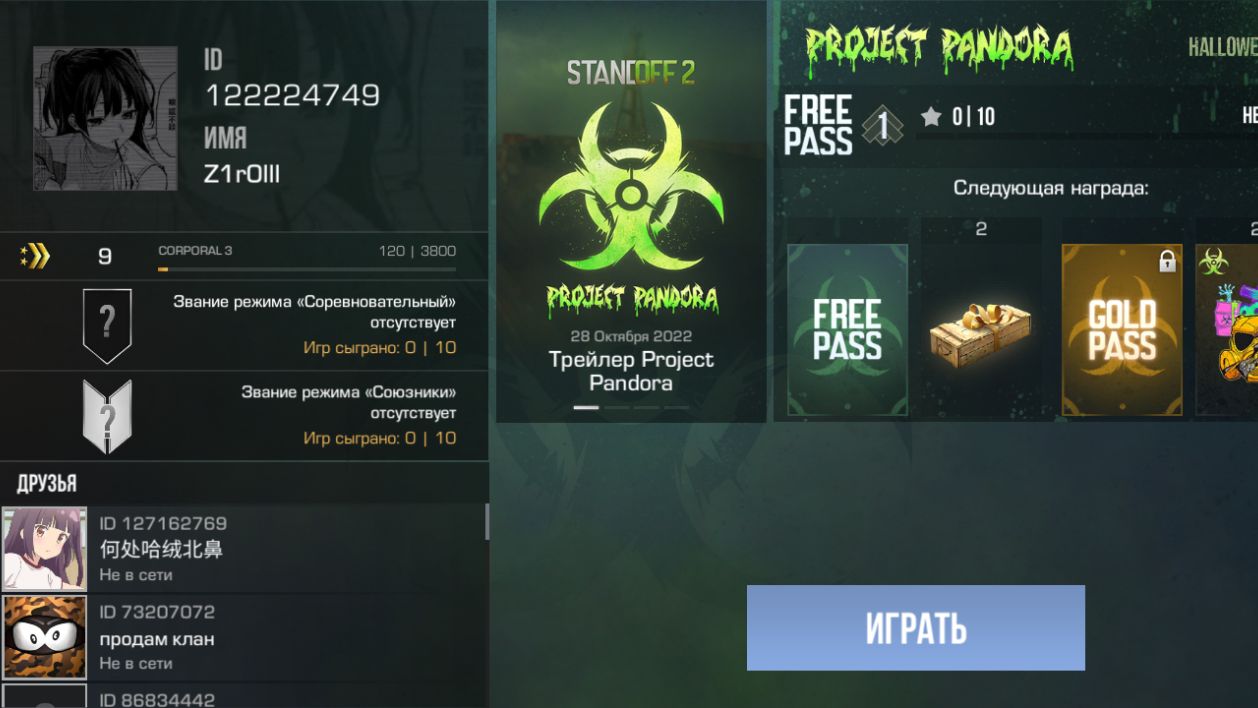The width and height of the screenshot is (1258, 708).
Task: Select the Gold Pass card
Action: tap(1122, 330)
